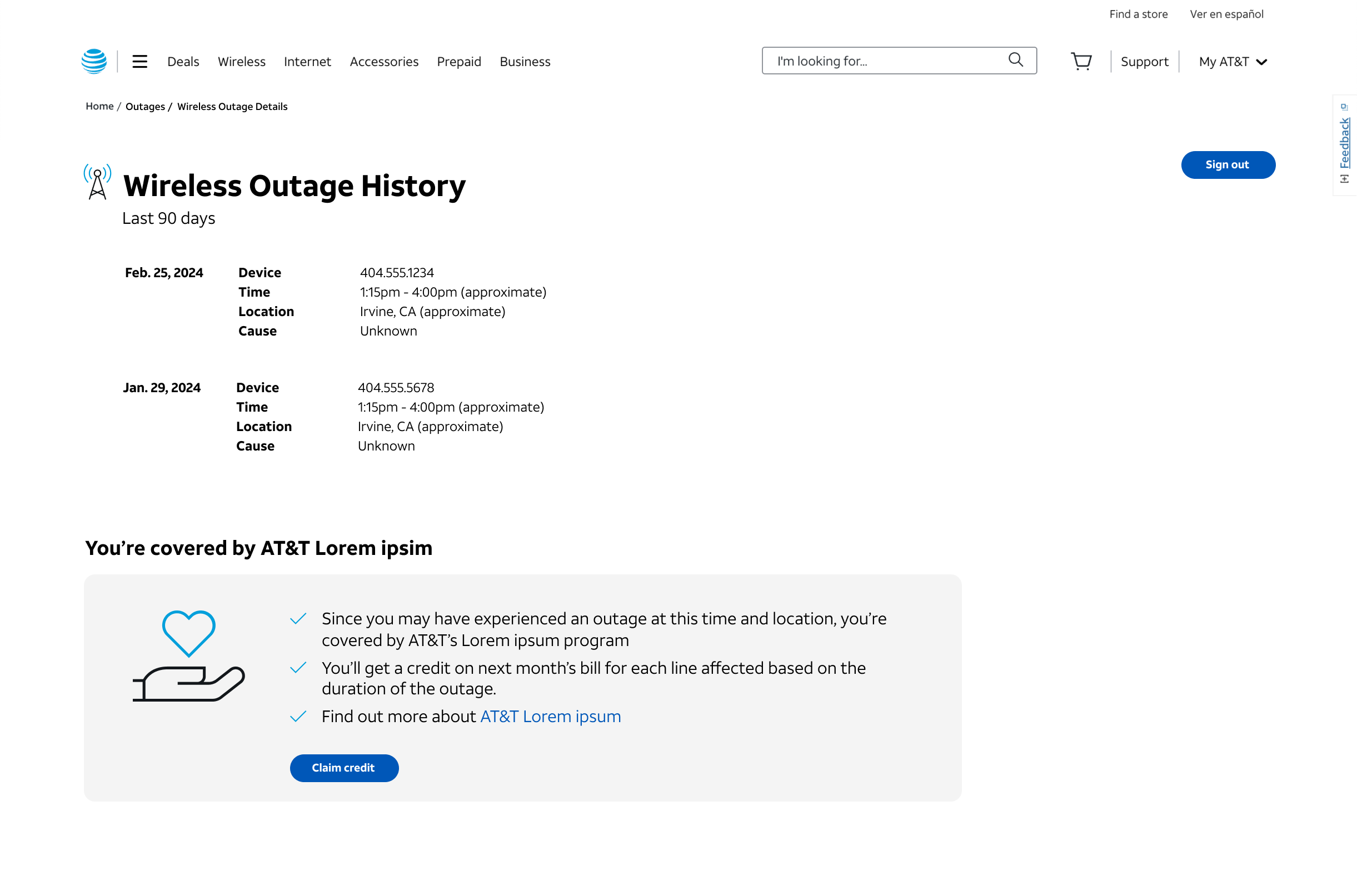Click Home in the breadcrumb
This screenshot has width=1357, height=896.
99,106
